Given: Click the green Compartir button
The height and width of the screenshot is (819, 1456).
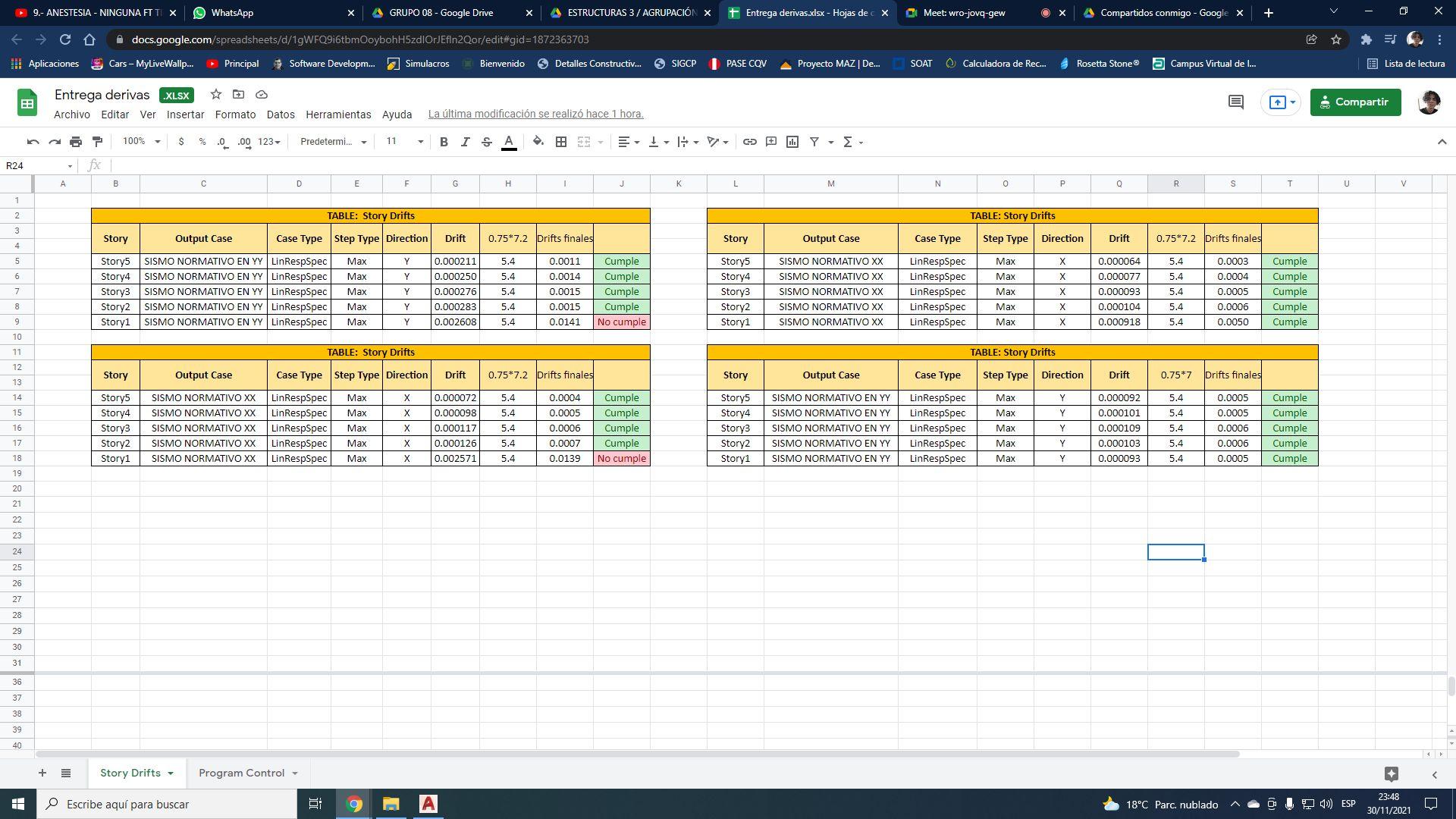Looking at the screenshot, I should click(x=1354, y=102).
